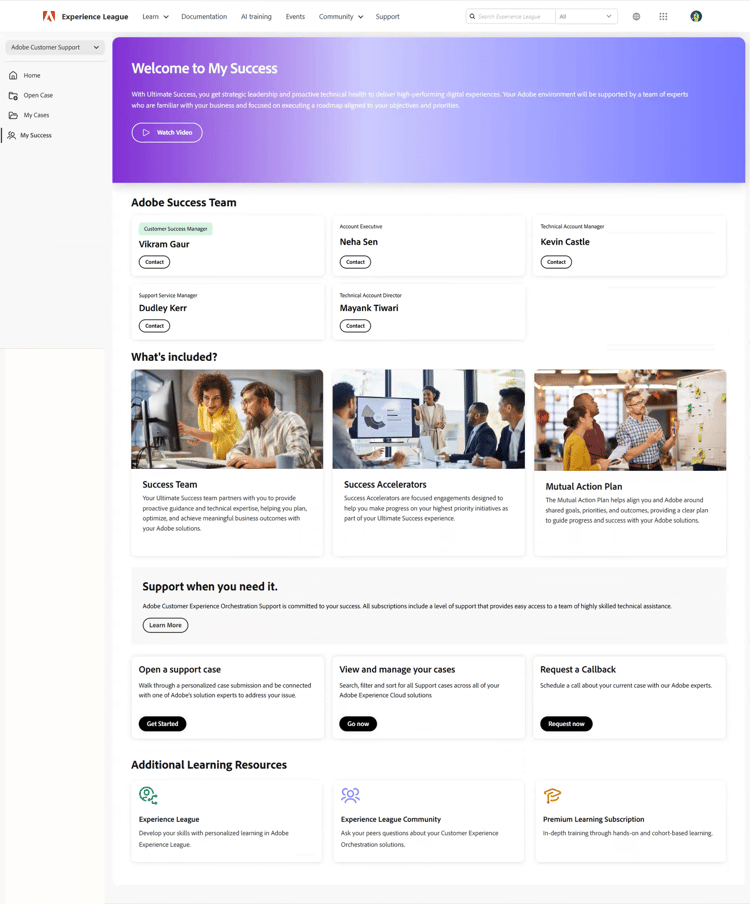Image resolution: width=750 pixels, height=904 pixels.
Task: Click the Learn More button
Action: (165, 626)
